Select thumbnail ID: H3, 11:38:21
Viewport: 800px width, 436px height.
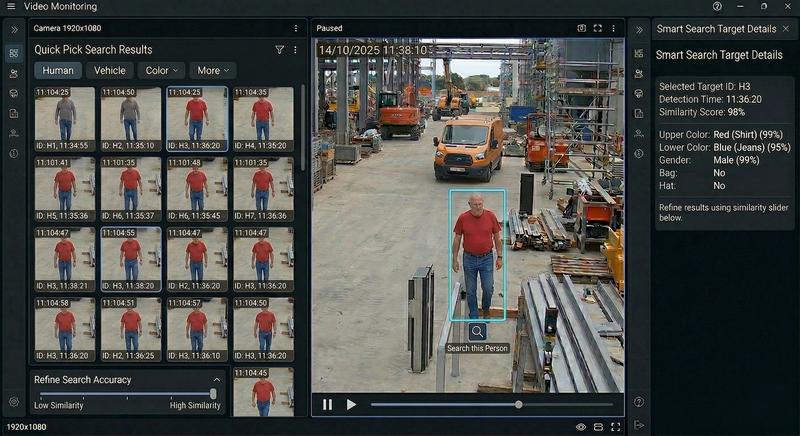point(65,260)
